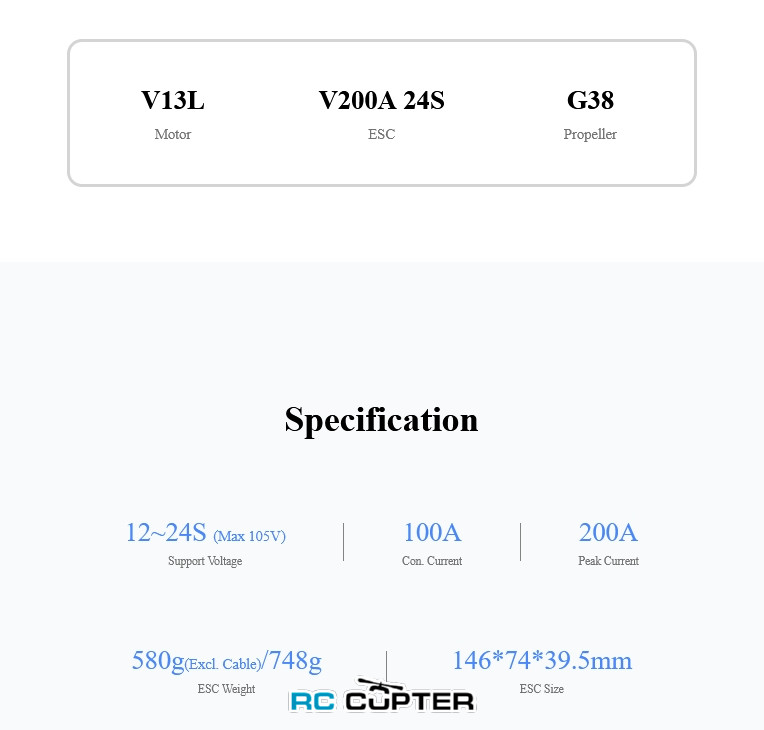
Task: Select the ESC label under V200A 24S
Action: click(x=381, y=134)
